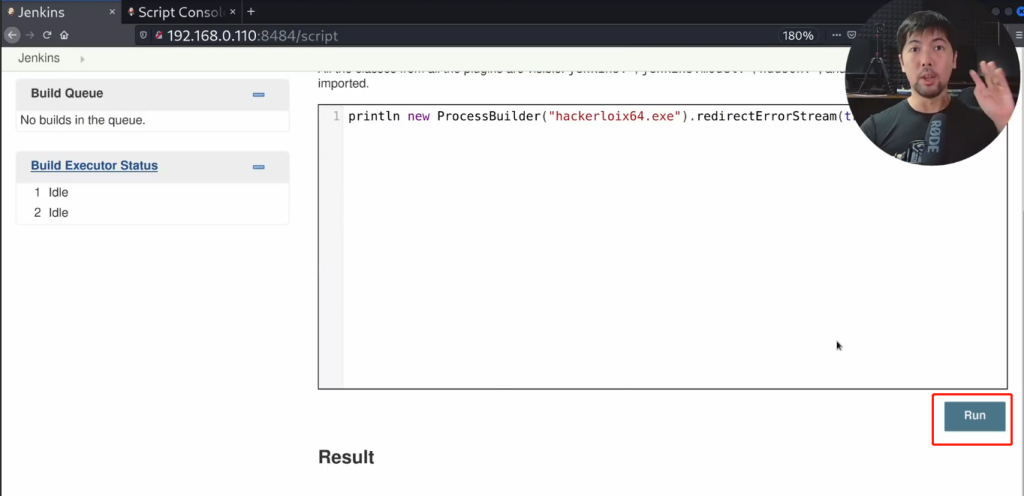Click the browser forward arrow
Screen dimensions: 1024x496
[29, 35]
